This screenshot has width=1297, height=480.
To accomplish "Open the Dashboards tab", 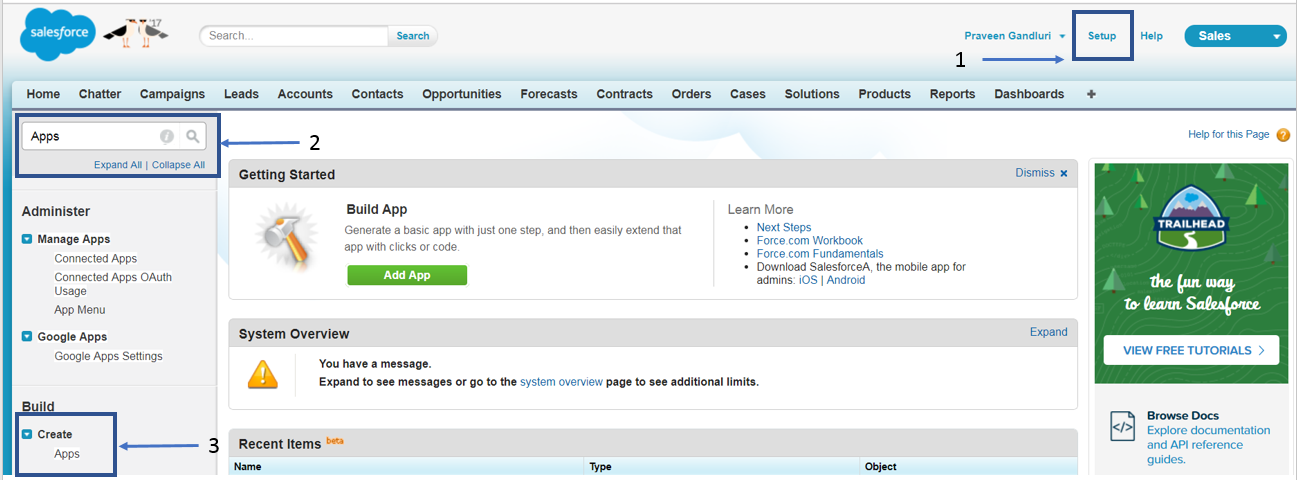I will click(1029, 94).
